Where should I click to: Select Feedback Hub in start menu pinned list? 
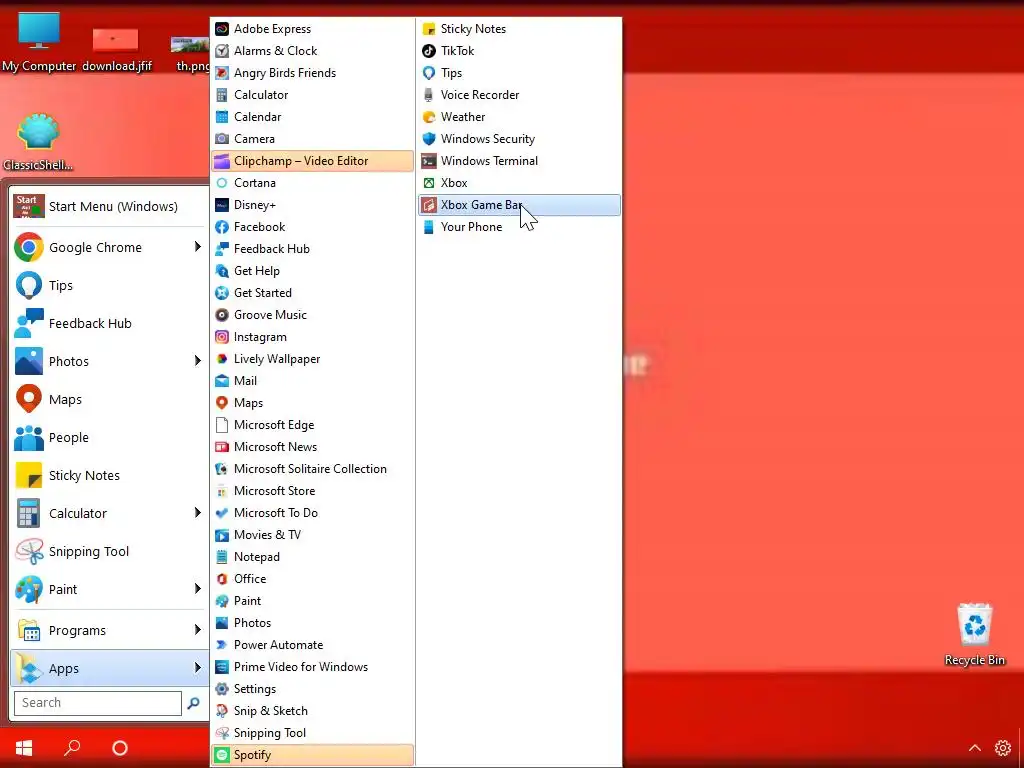point(109,323)
